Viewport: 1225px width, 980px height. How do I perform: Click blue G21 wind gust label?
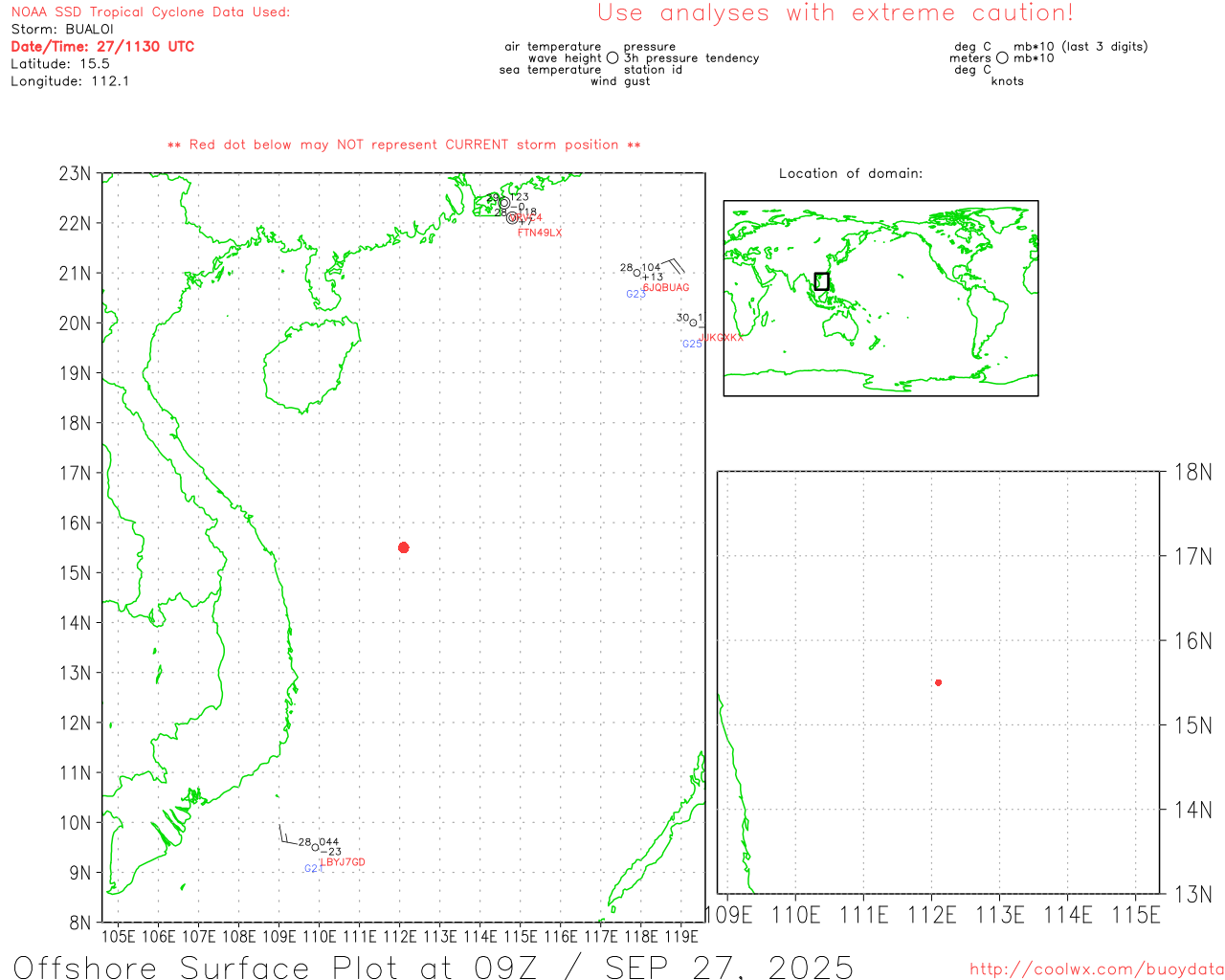point(313,869)
